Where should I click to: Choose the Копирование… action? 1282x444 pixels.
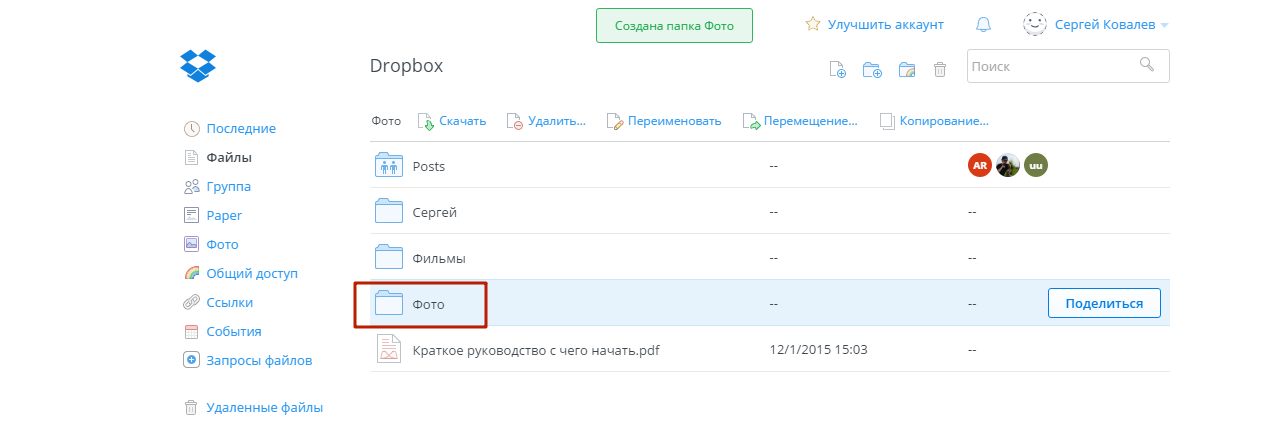coord(933,121)
